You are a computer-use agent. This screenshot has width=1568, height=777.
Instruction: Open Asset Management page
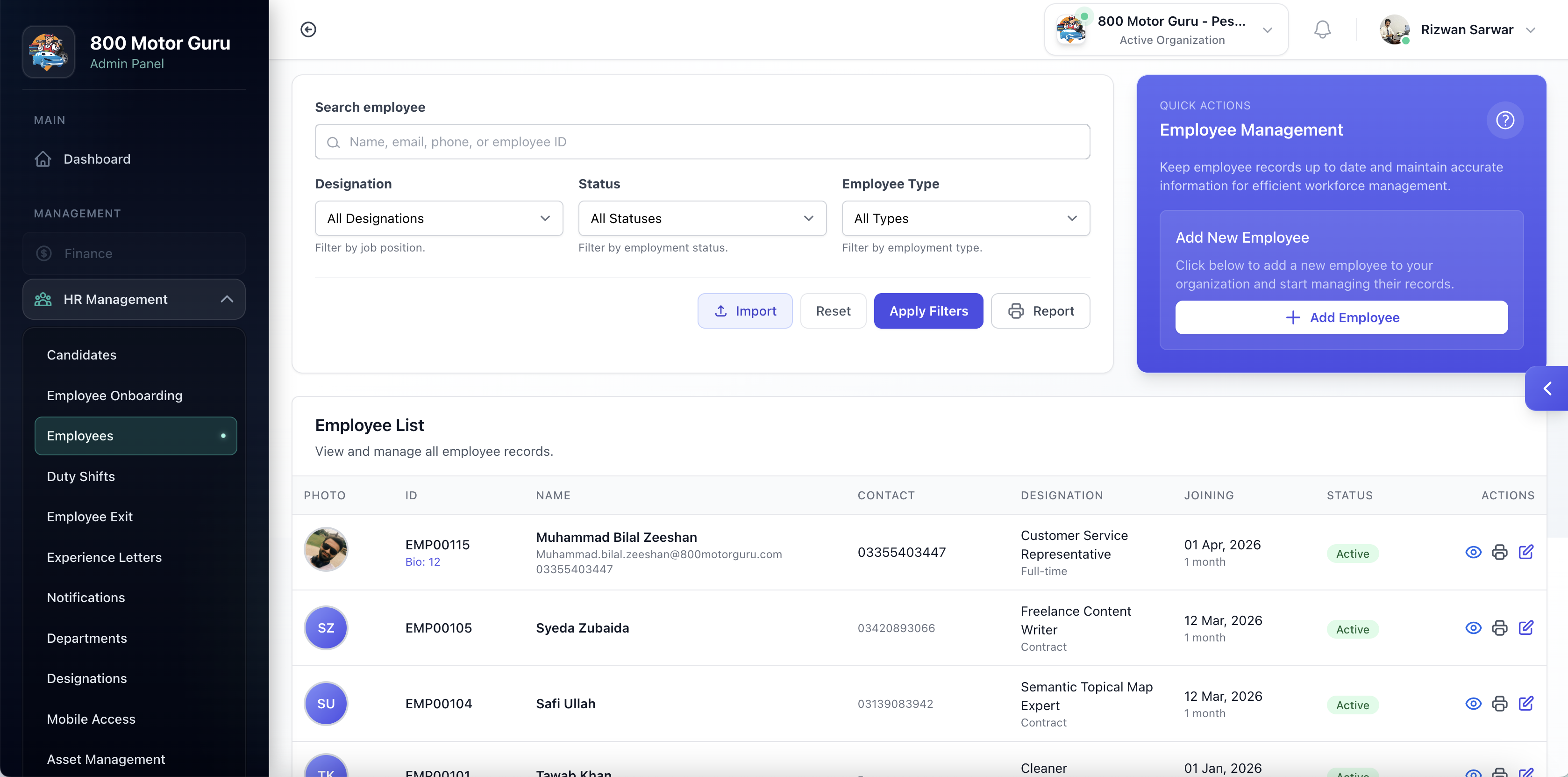tap(106, 760)
